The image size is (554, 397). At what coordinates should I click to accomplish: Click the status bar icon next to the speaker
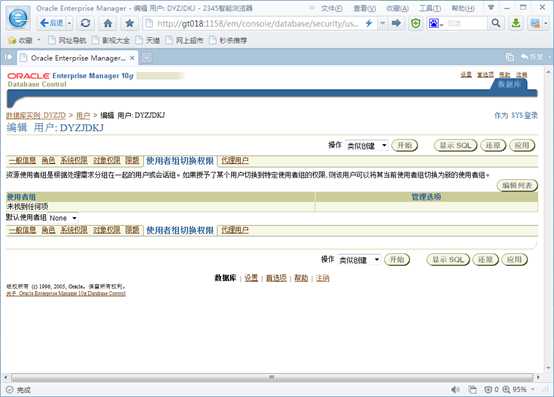(x=472, y=389)
